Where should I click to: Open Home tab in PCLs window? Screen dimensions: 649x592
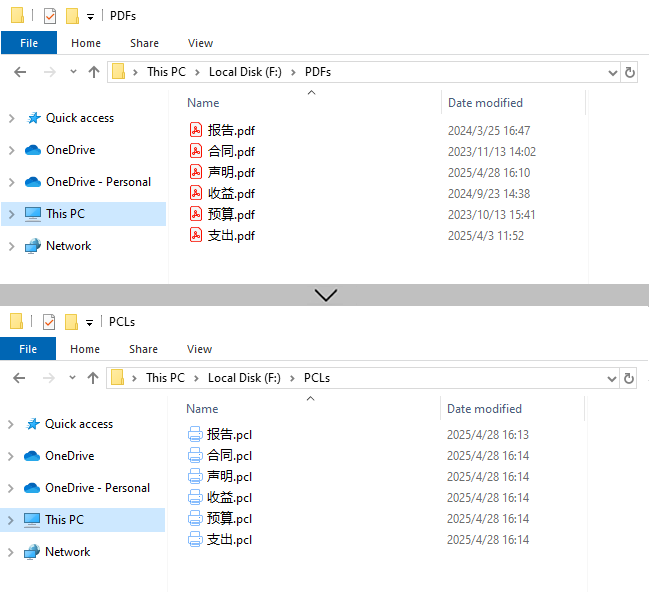click(85, 349)
